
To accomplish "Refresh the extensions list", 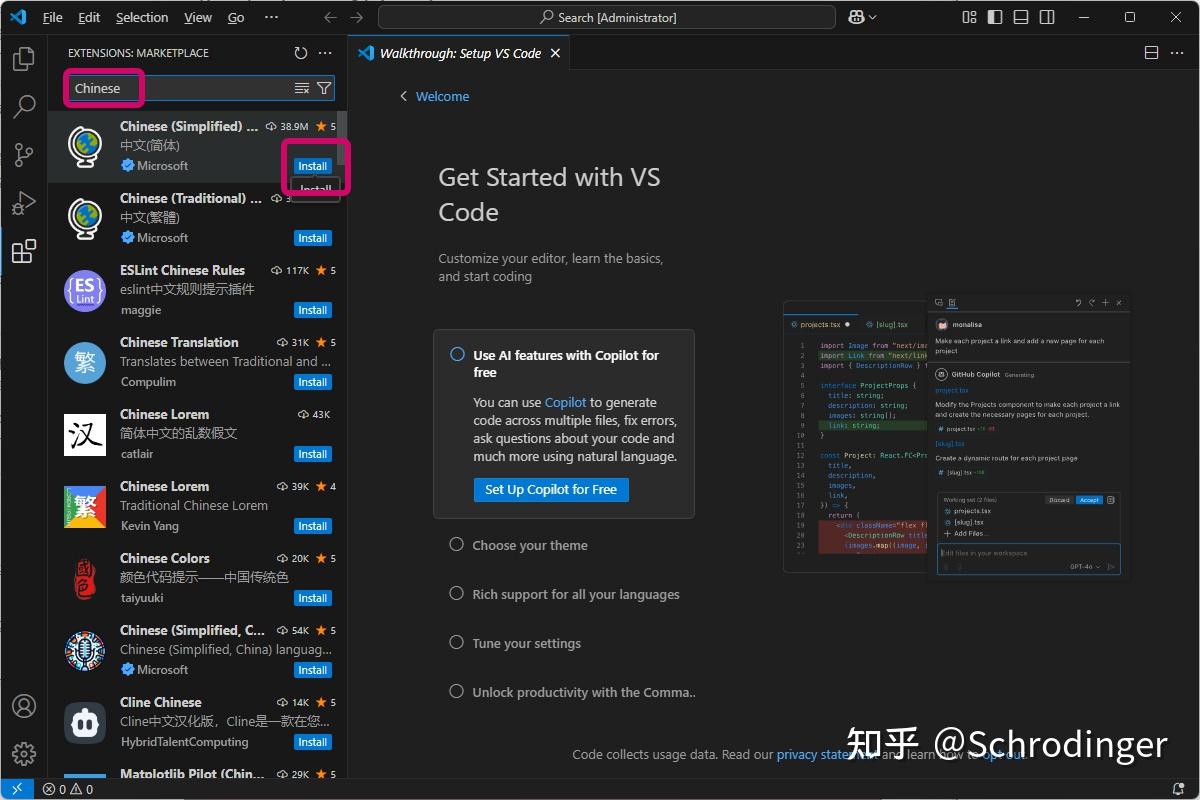I will click(x=300, y=53).
